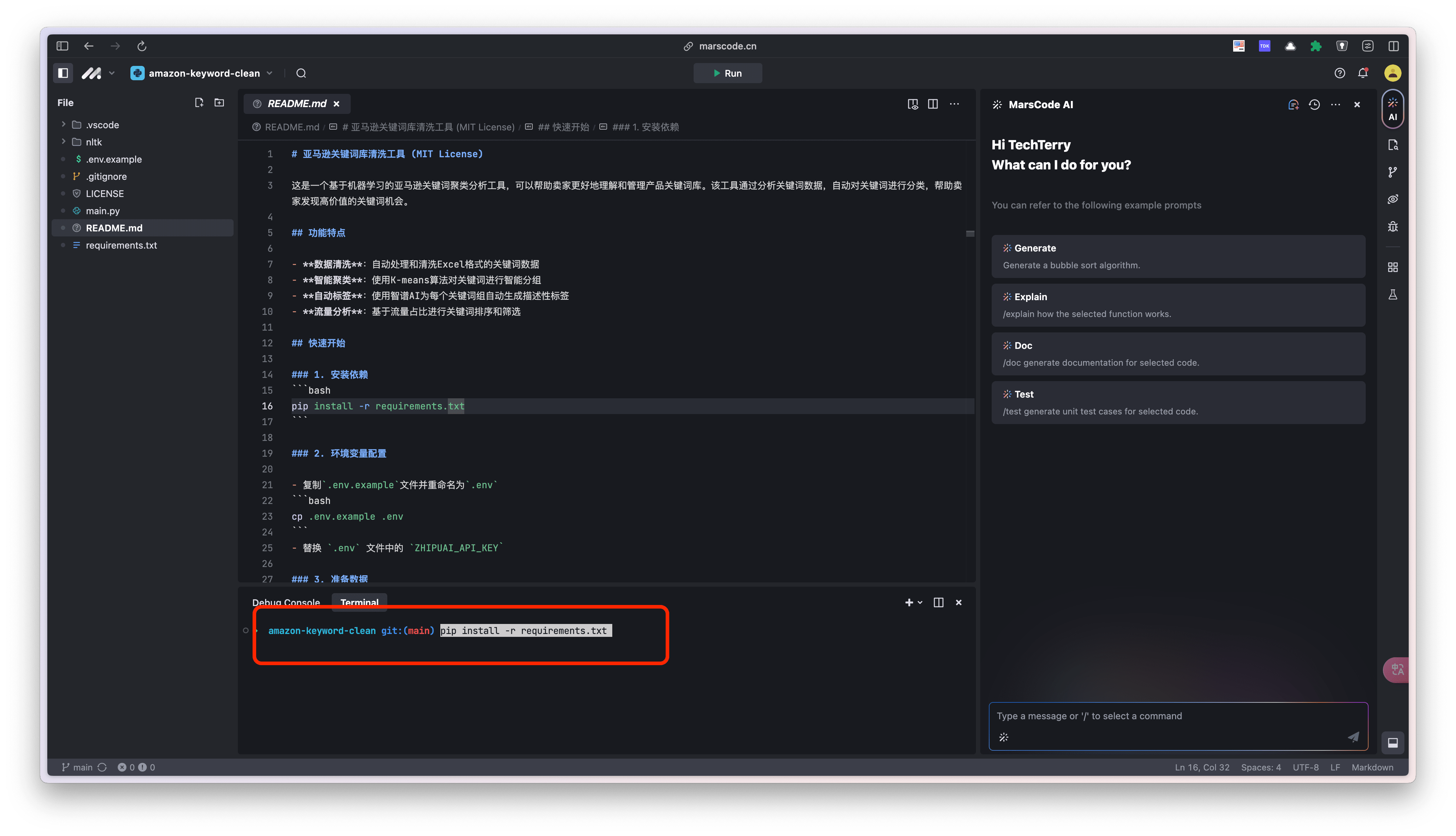The width and height of the screenshot is (1456, 836).
Task: Switch to the README.md editor tab
Action: [x=296, y=104]
